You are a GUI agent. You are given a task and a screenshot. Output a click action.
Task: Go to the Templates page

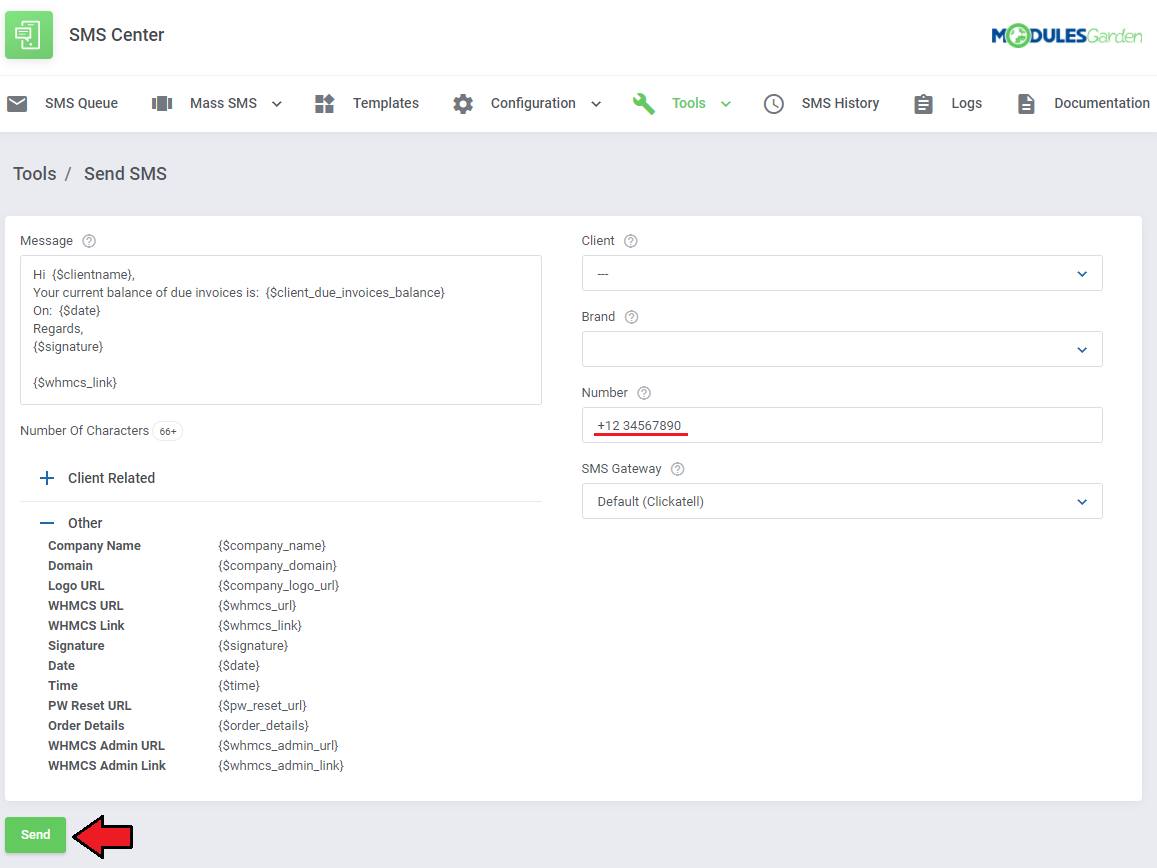click(x=386, y=103)
